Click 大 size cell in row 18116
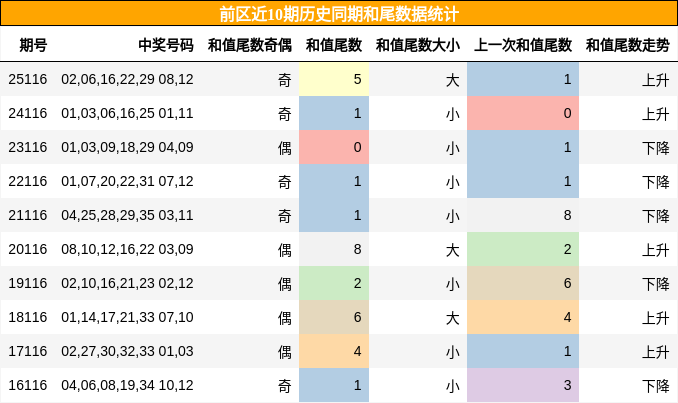Screen dimensions: 678x403 (452, 318)
